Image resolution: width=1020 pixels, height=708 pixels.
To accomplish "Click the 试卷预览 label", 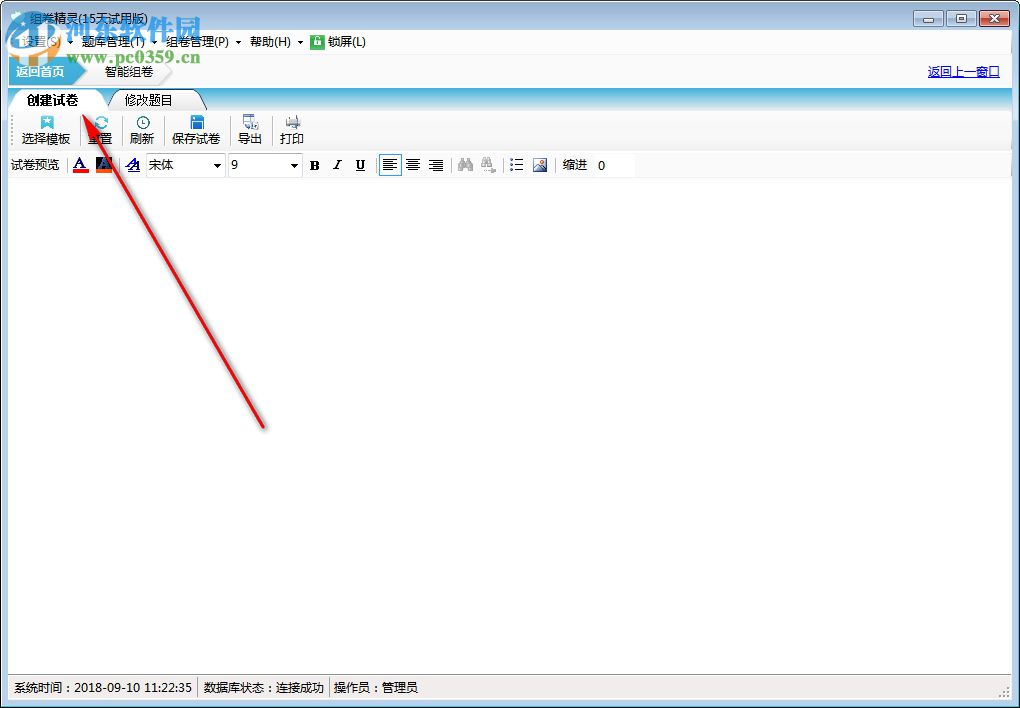I will (35, 165).
